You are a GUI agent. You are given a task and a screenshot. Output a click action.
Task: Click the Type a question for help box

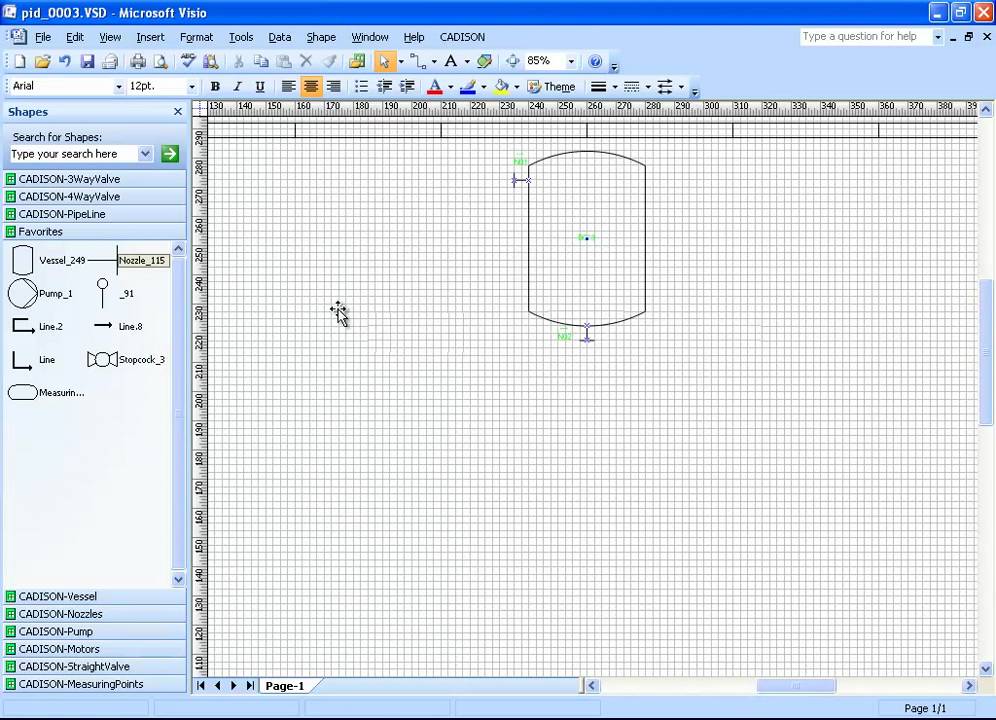[x=865, y=37]
